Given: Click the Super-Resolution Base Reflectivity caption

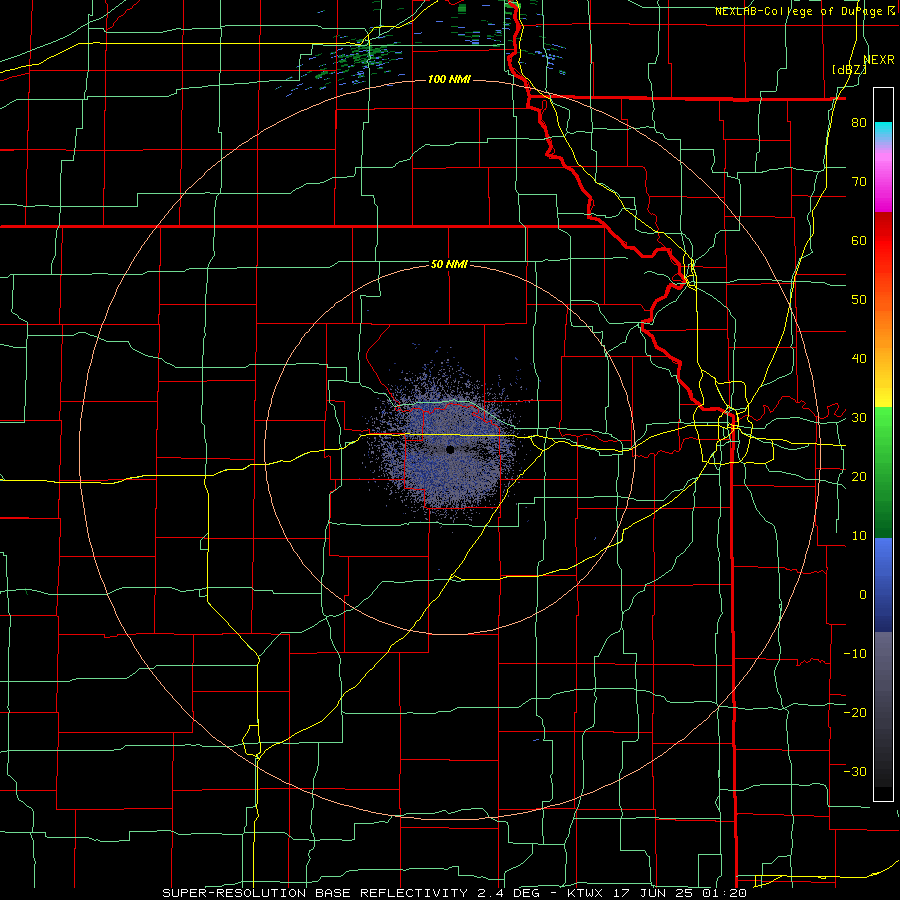Looking at the screenshot, I should pyautogui.click(x=315, y=893).
